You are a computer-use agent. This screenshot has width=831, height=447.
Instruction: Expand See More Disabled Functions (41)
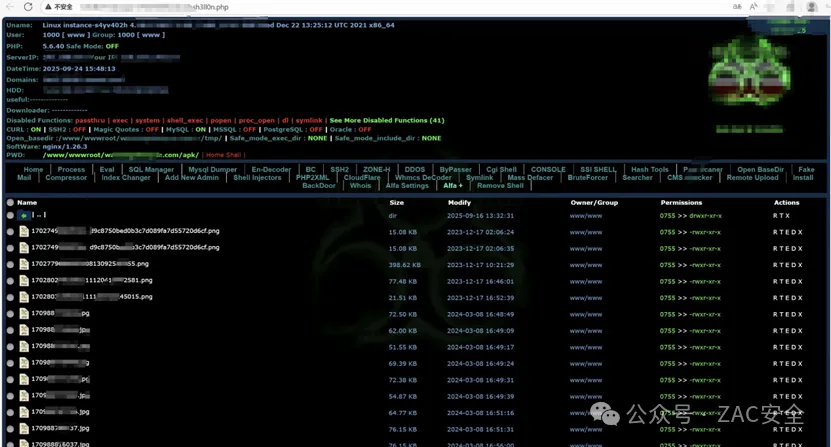tap(387, 120)
